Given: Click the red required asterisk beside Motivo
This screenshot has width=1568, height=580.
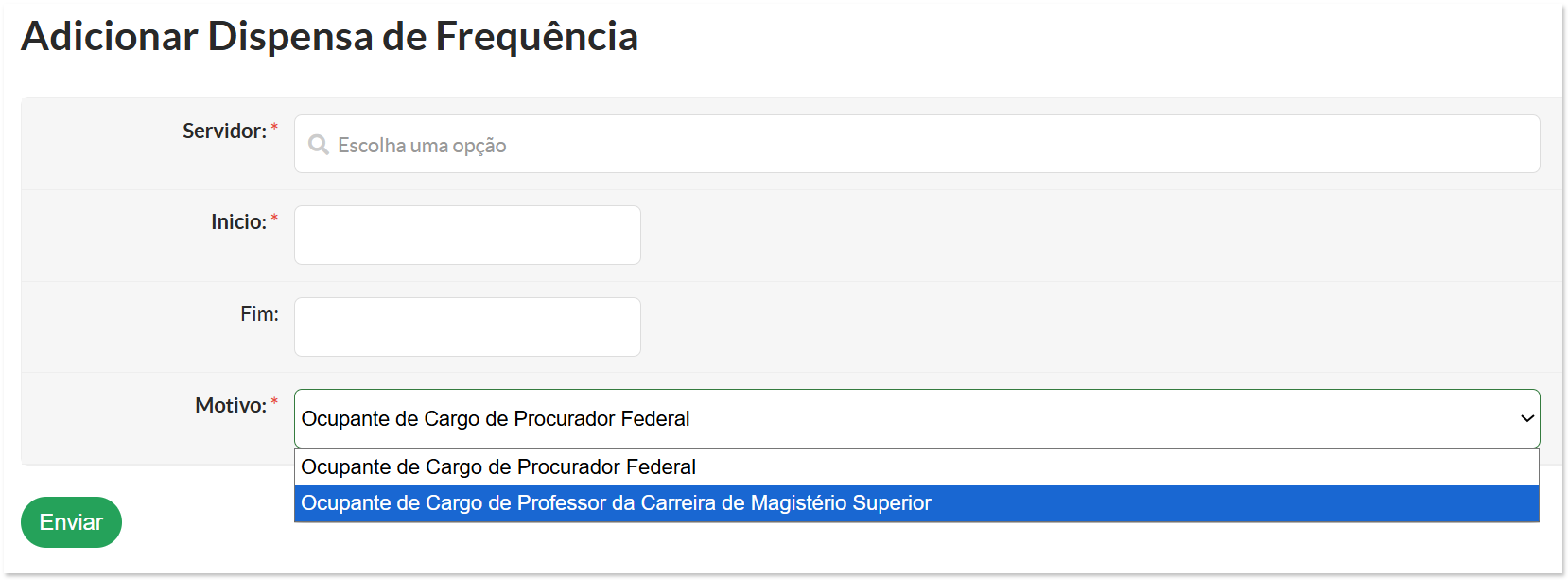Looking at the screenshot, I should (x=274, y=401).
